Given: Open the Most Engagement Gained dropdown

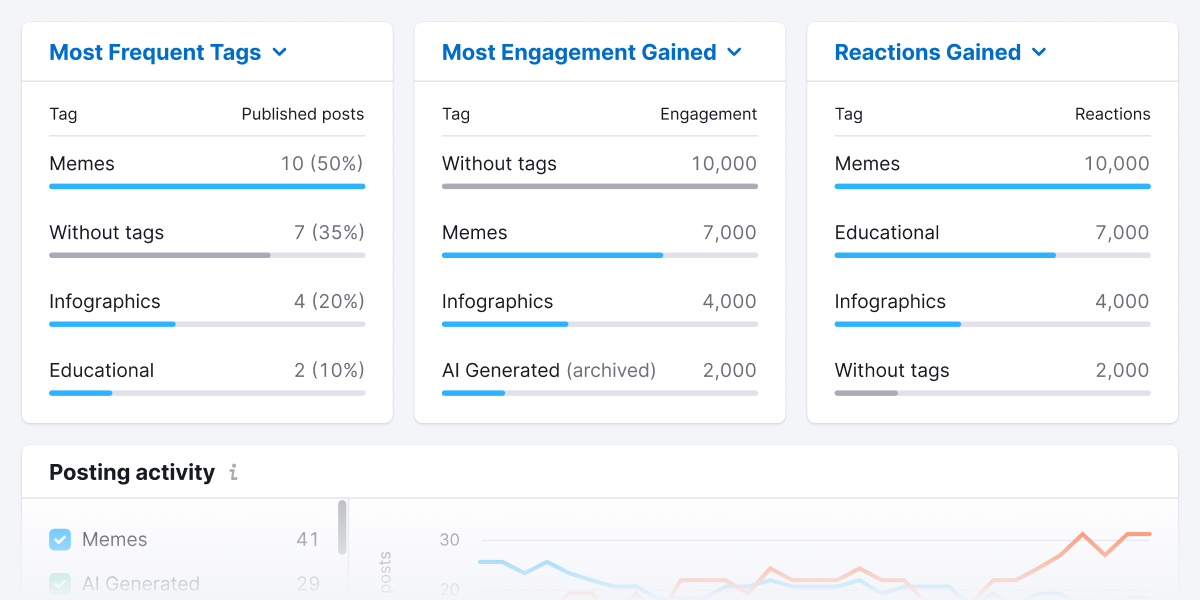Looking at the screenshot, I should coord(734,53).
